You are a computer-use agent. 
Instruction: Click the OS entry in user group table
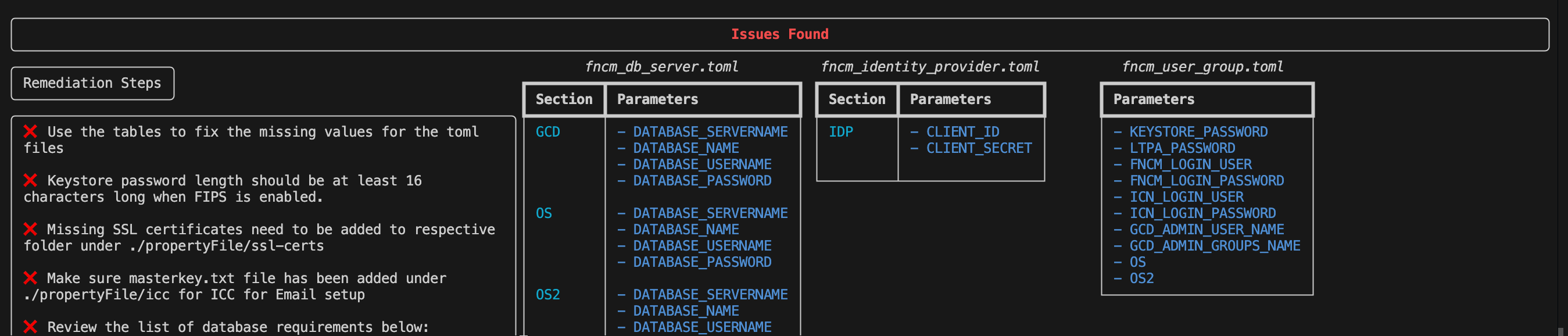point(1138,262)
